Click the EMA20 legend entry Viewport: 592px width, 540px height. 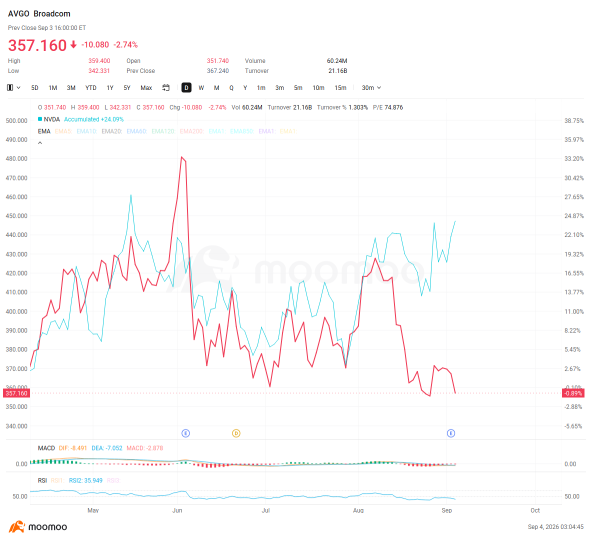111,131
